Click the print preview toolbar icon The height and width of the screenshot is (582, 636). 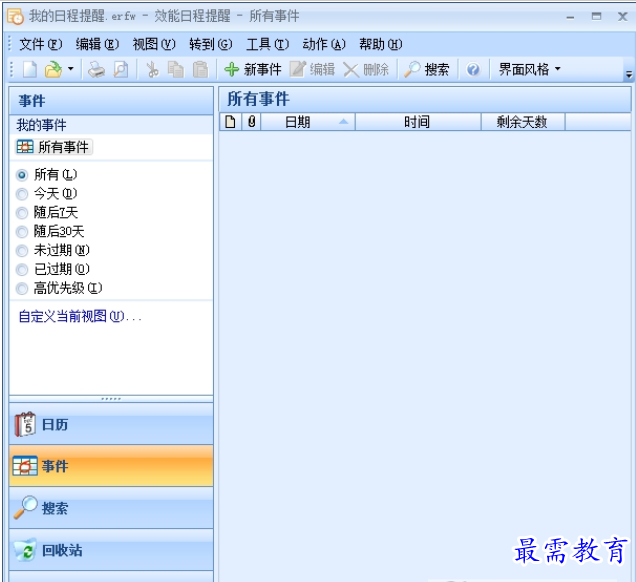coord(120,69)
